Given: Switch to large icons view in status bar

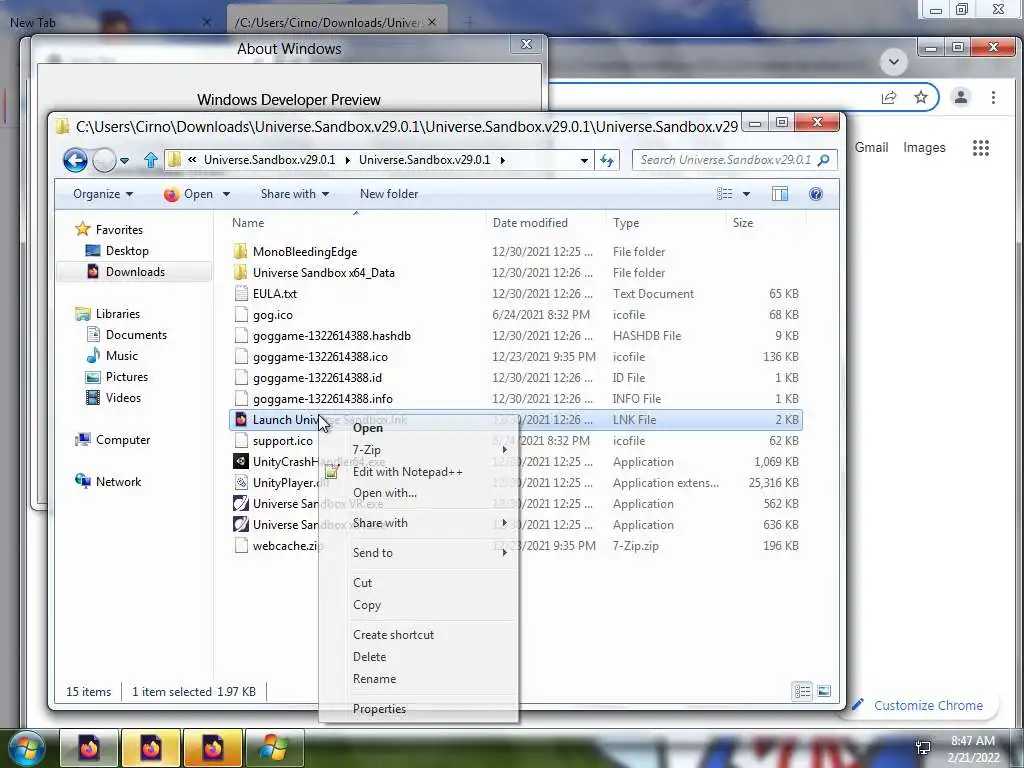Looking at the screenshot, I should [824, 691].
